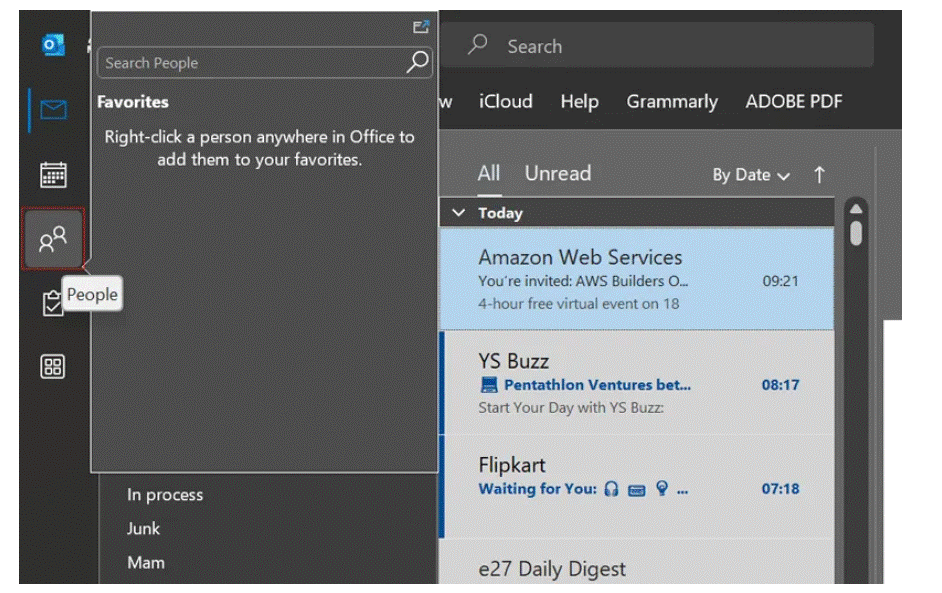Image resolution: width=942 pixels, height=593 pixels.
Task: Click the message list scroll up arrow
Action: click(856, 208)
